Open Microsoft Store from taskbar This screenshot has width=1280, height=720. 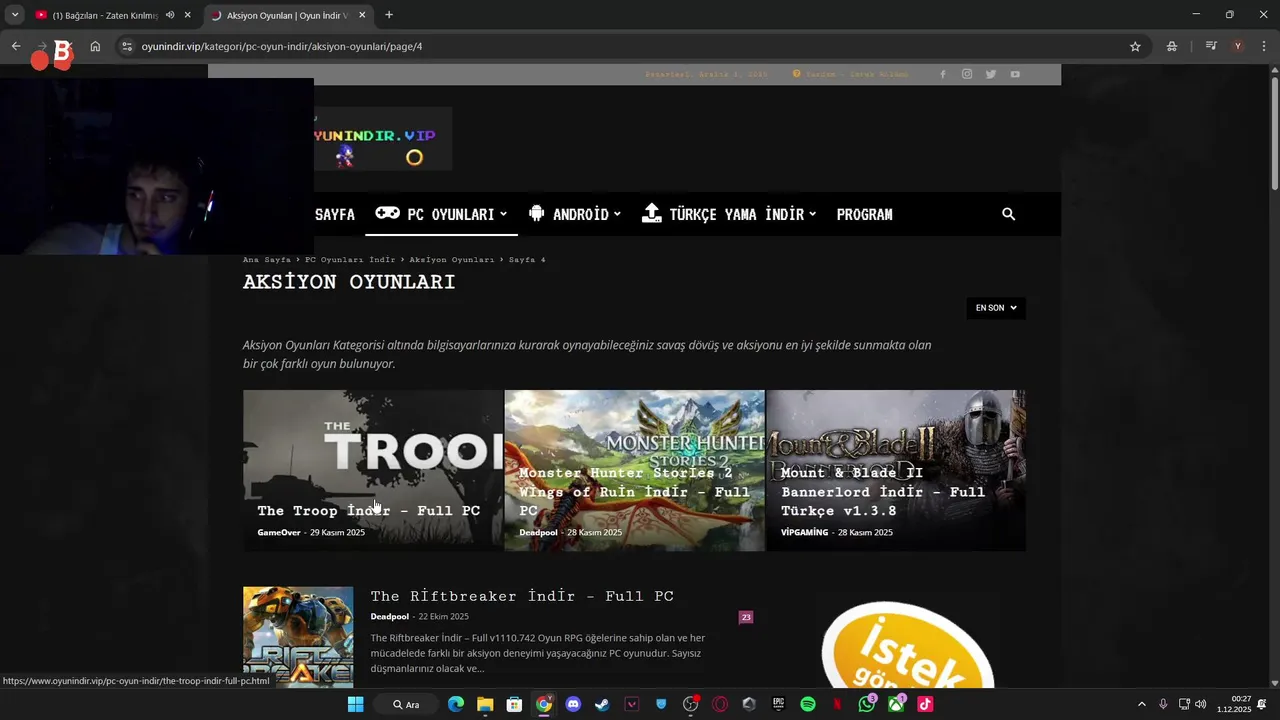pos(514,704)
